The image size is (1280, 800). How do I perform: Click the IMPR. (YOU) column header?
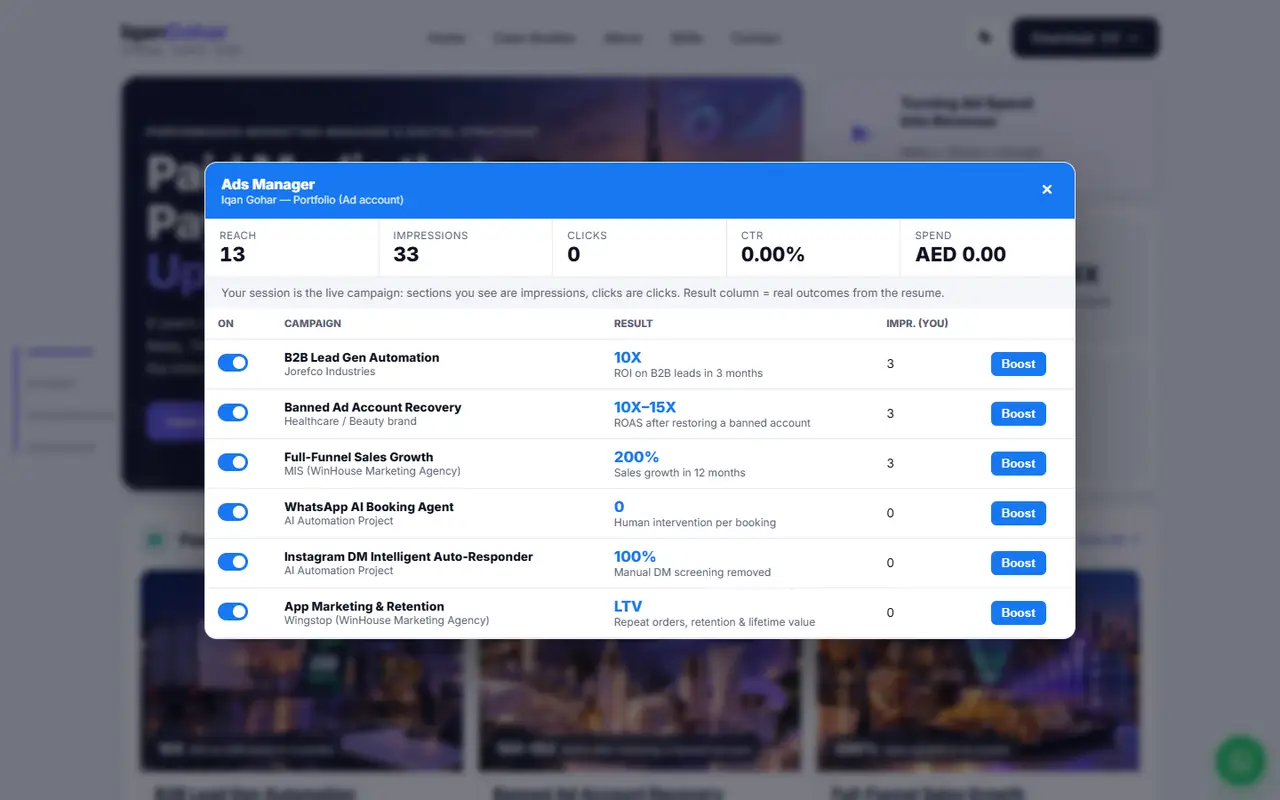tap(917, 324)
